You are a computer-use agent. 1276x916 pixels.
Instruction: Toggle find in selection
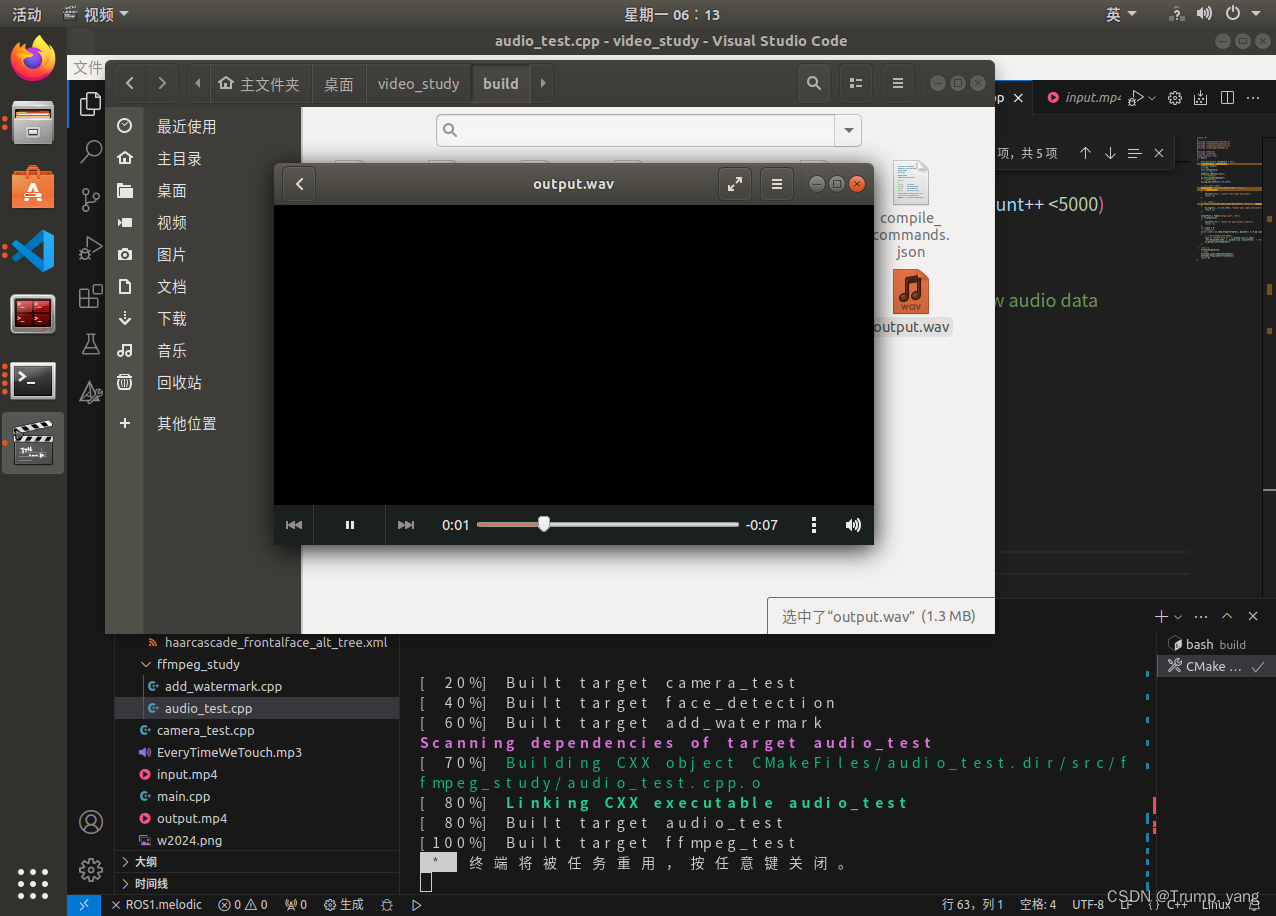[x=1134, y=153]
